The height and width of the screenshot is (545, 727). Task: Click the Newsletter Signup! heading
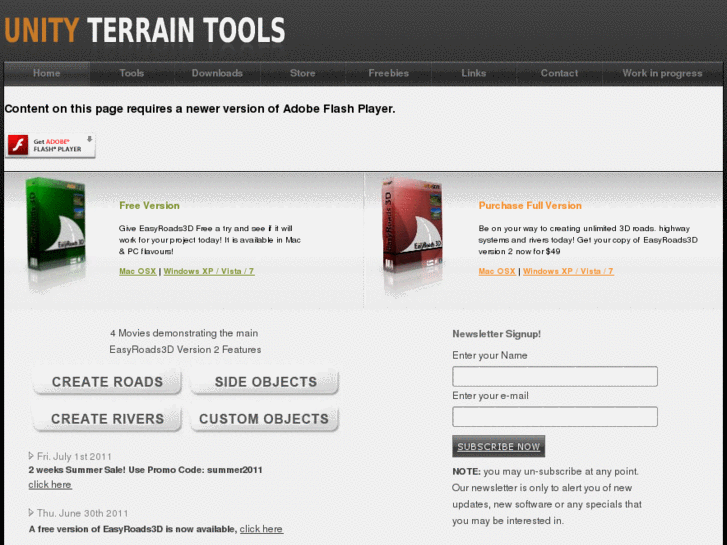click(x=497, y=334)
